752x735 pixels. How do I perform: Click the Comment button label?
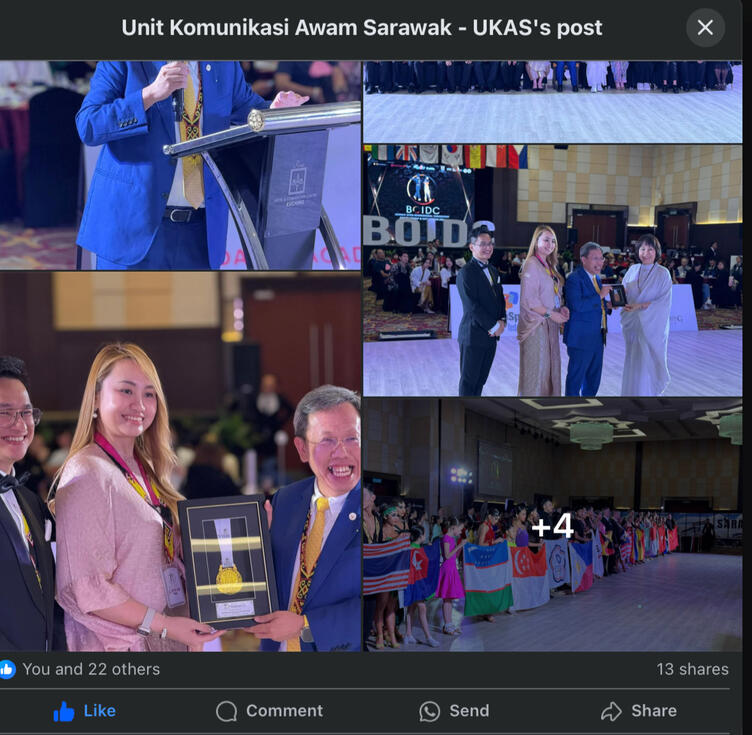(284, 711)
